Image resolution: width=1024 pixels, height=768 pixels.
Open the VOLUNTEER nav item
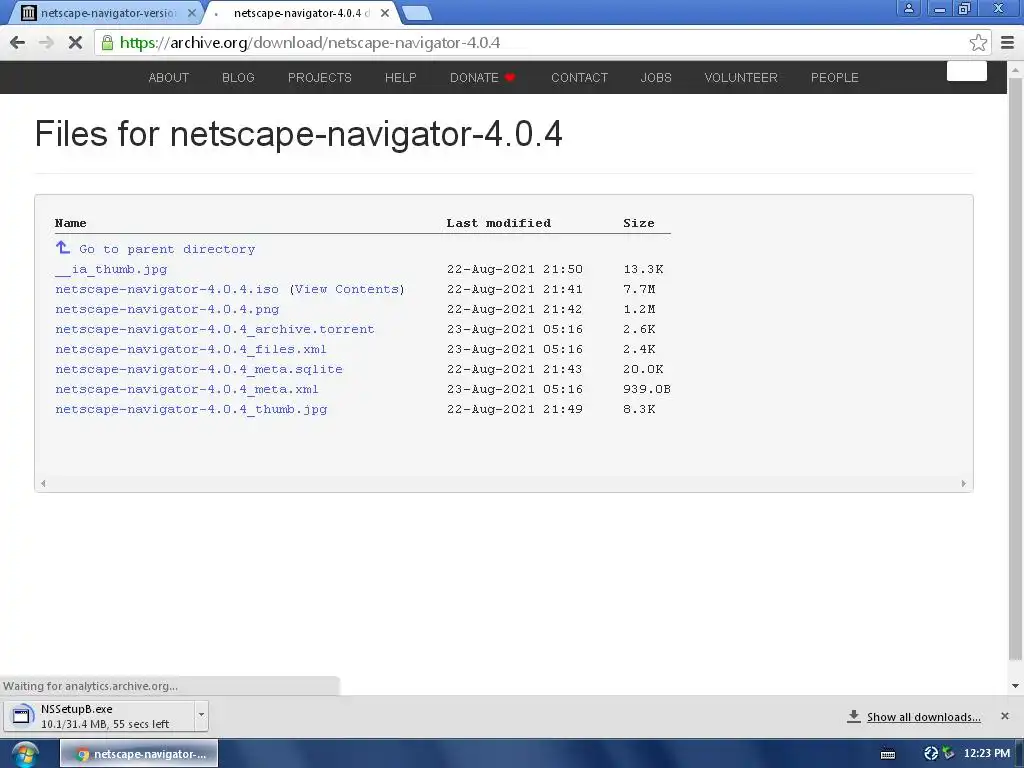[741, 78]
